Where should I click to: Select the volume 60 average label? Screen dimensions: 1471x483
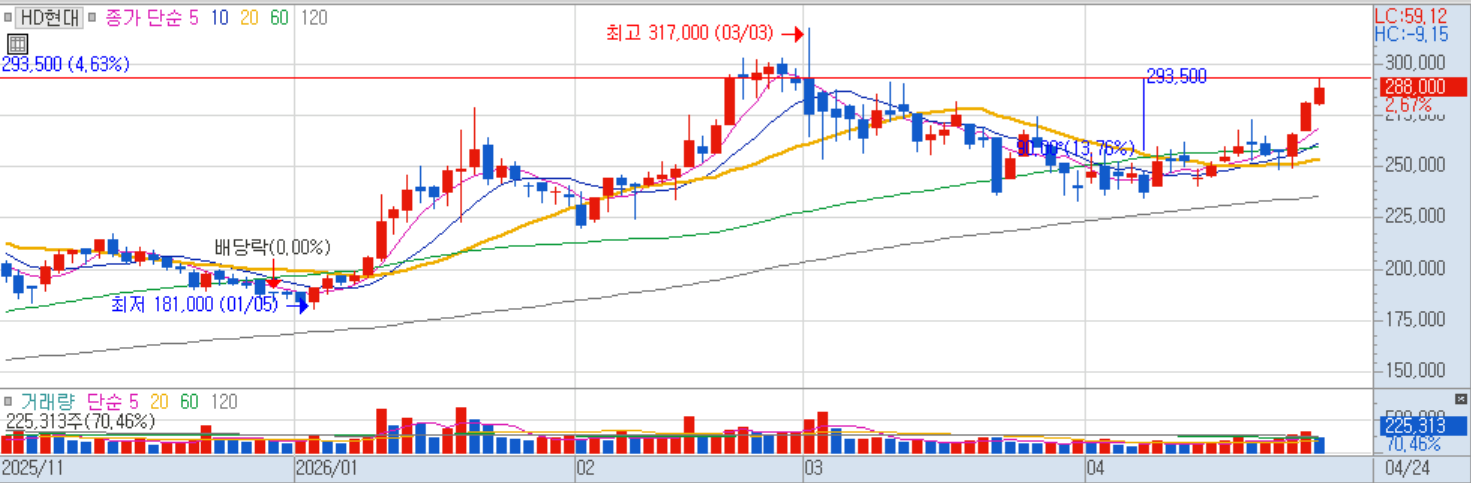(x=189, y=401)
